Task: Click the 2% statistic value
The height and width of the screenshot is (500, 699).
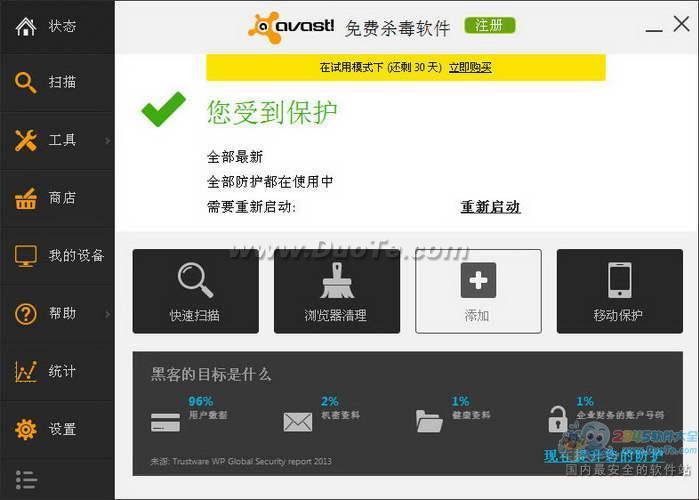Action: pyautogui.click(x=330, y=401)
